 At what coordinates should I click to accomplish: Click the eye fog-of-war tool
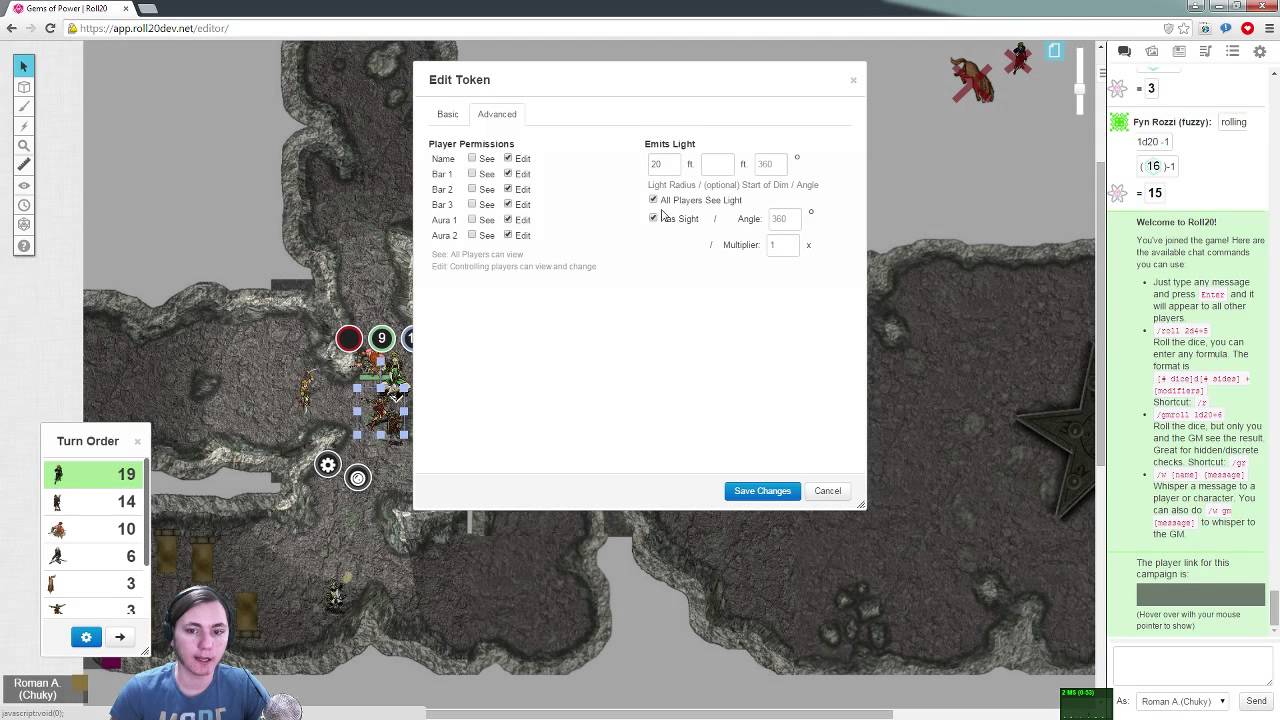tap(24, 185)
